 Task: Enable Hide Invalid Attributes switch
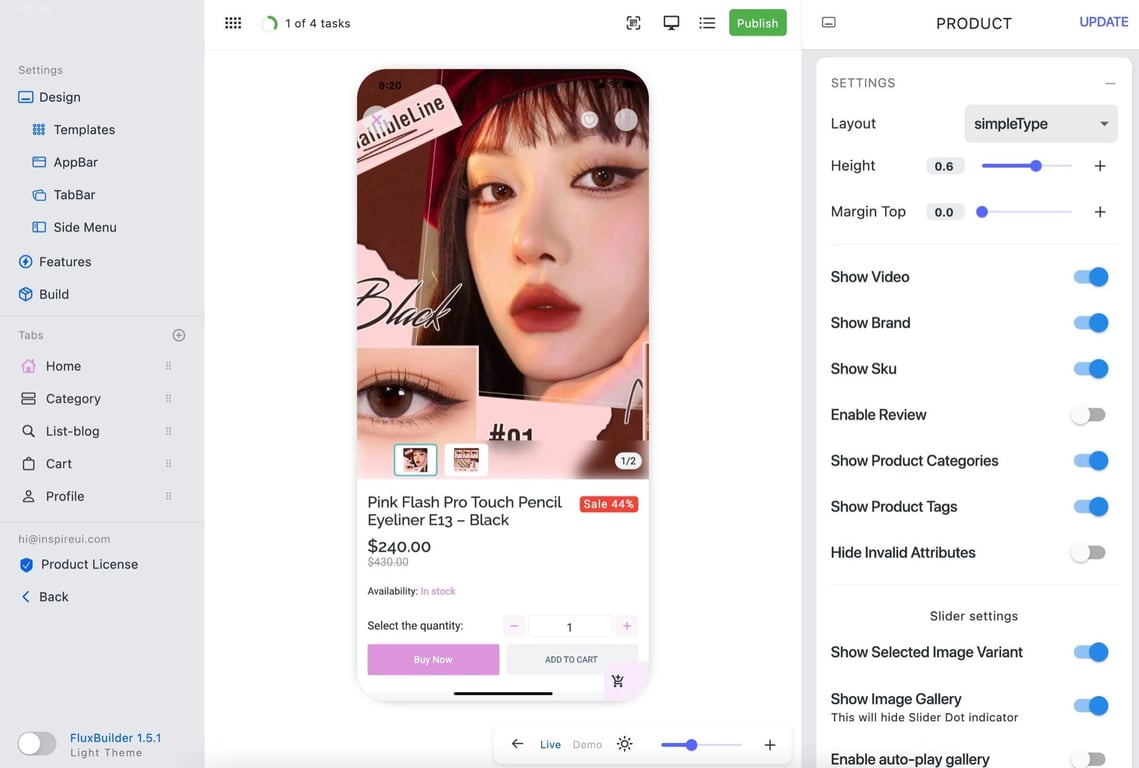pyautogui.click(x=1088, y=553)
